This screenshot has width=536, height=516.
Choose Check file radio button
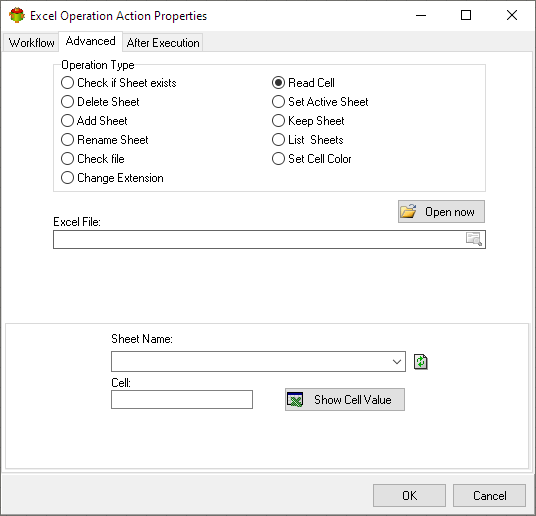tap(92, 159)
